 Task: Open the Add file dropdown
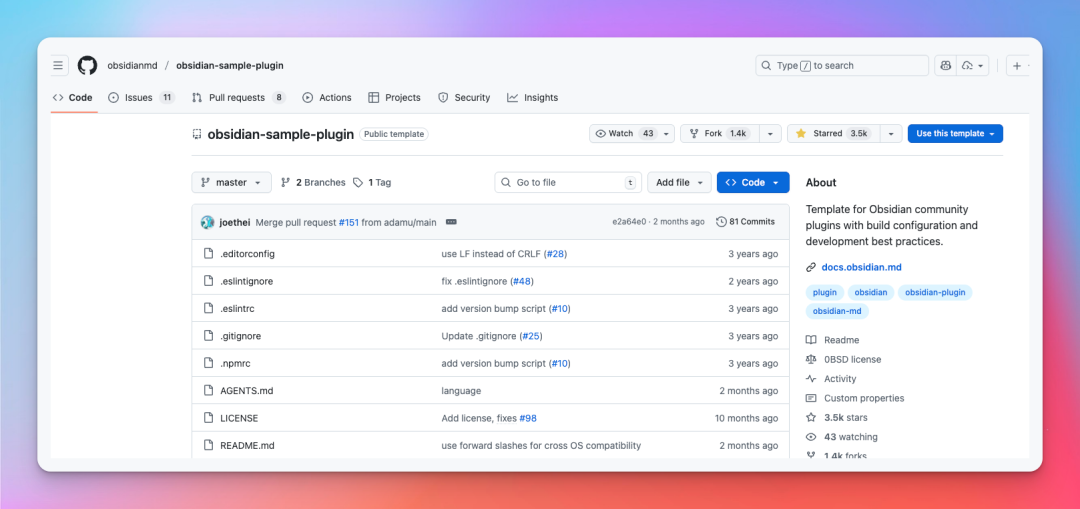[x=679, y=183]
